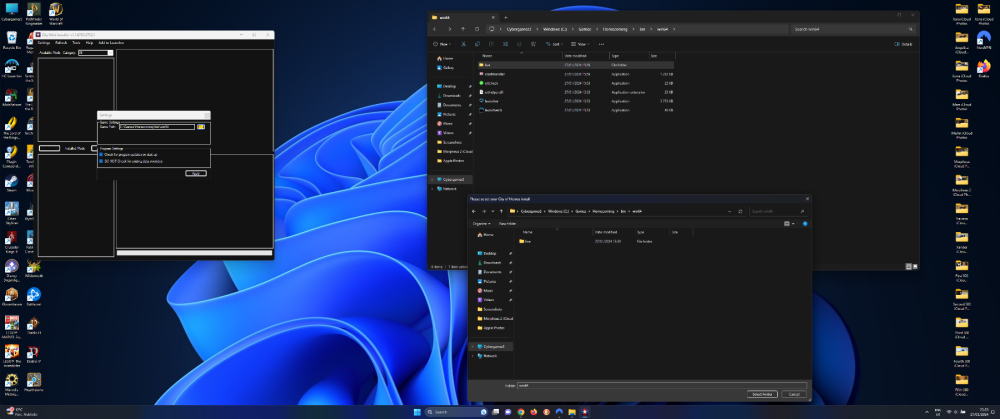
Task: Toggle 'Check for program updates on start up'
Action: 101,154
